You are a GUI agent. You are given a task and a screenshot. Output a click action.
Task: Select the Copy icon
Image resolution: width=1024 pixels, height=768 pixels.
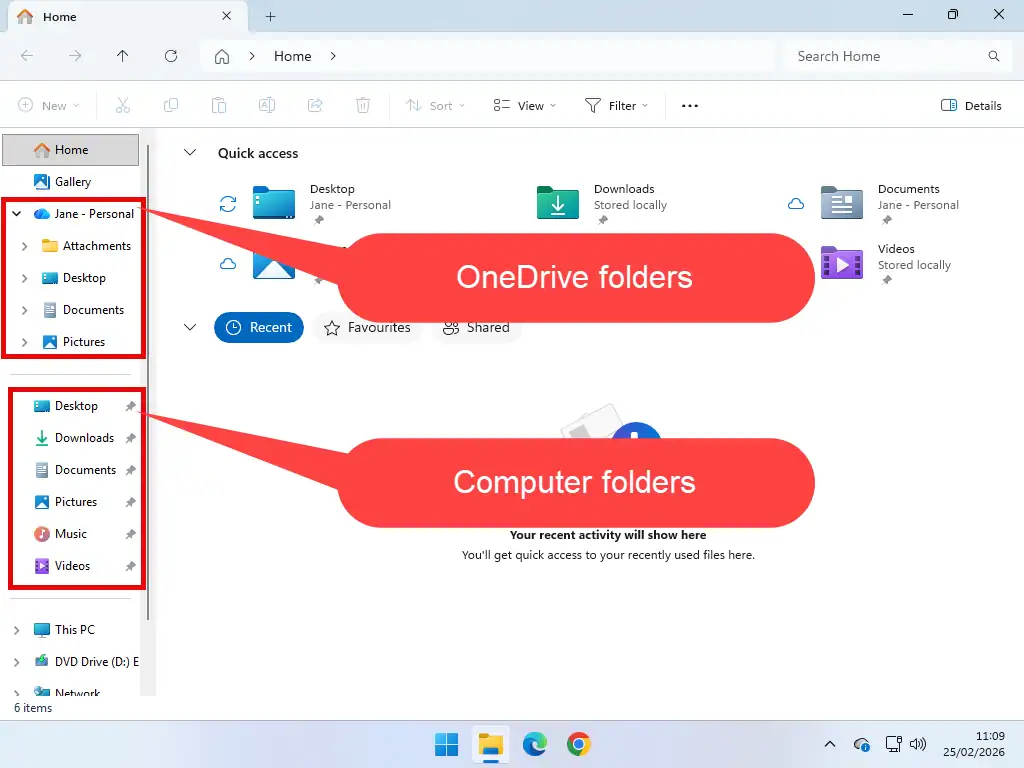[171, 105]
